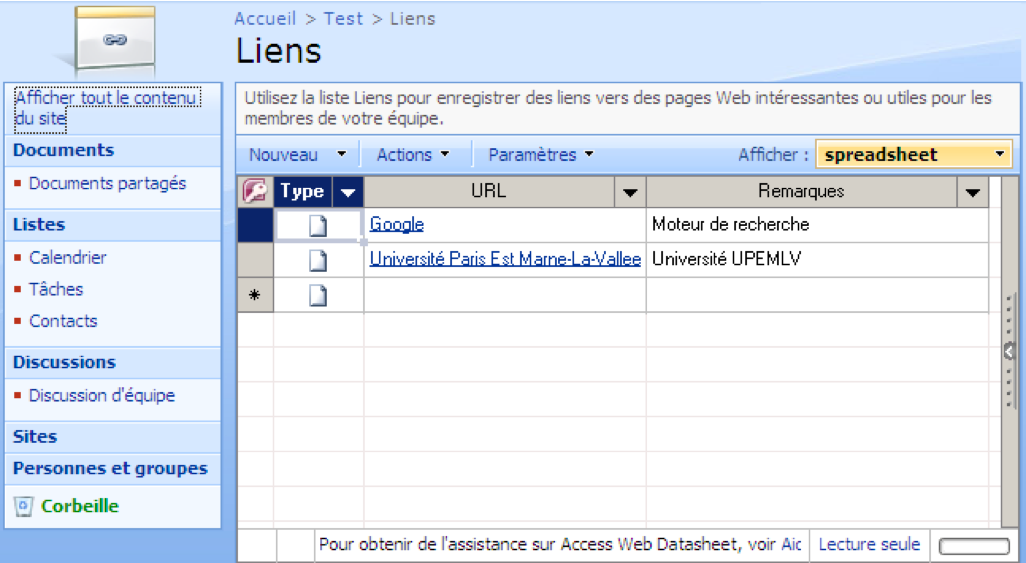Open the Corbeille recycle bin
The image size is (1026, 563).
pyautogui.click(x=79, y=506)
